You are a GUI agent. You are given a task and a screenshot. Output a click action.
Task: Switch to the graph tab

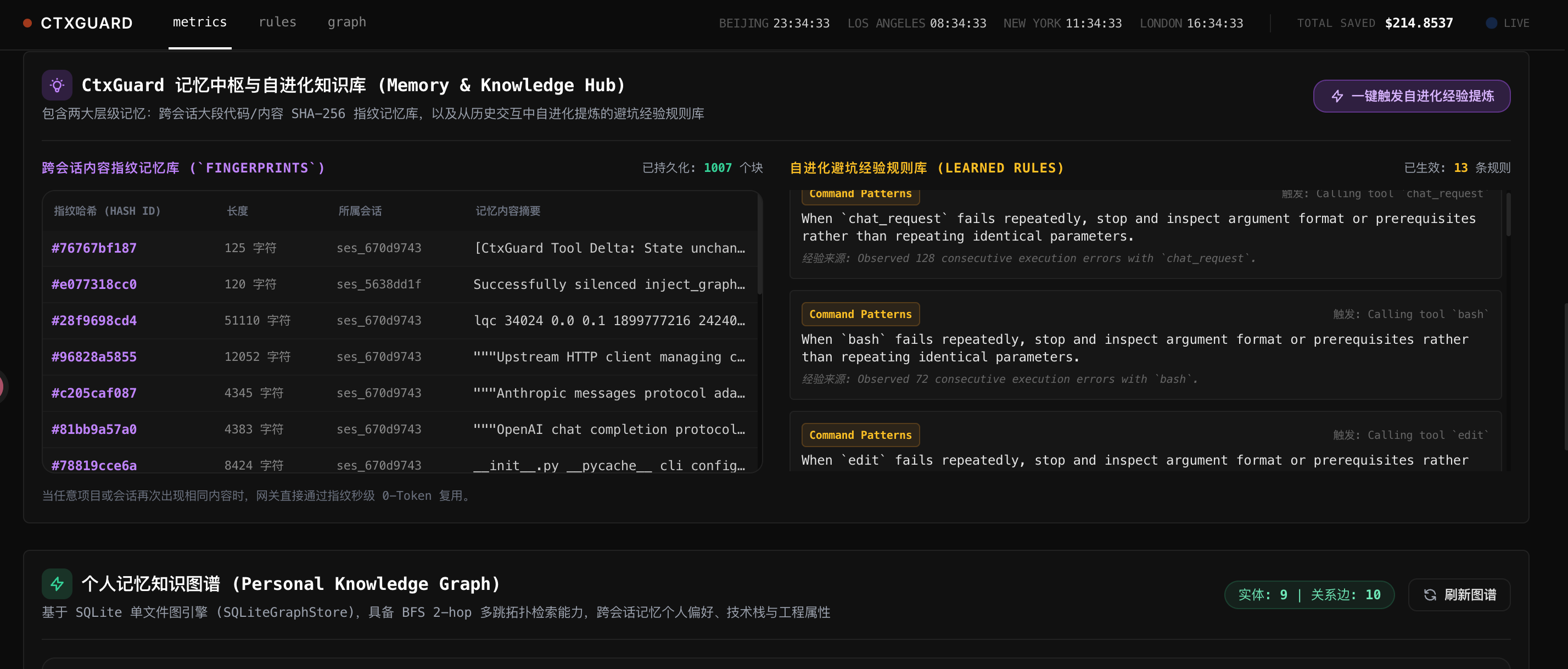tap(347, 23)
